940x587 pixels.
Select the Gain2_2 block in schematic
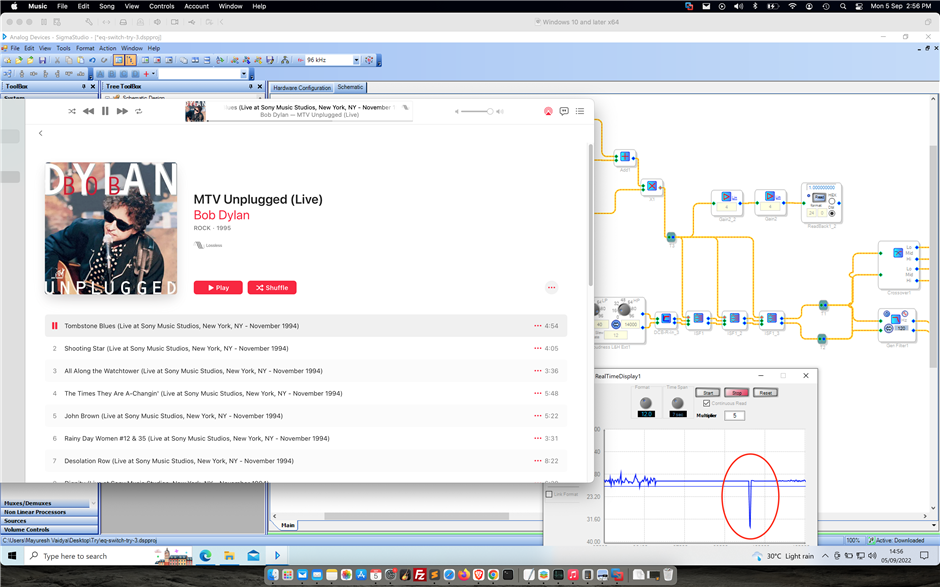[x=727, y=203]
